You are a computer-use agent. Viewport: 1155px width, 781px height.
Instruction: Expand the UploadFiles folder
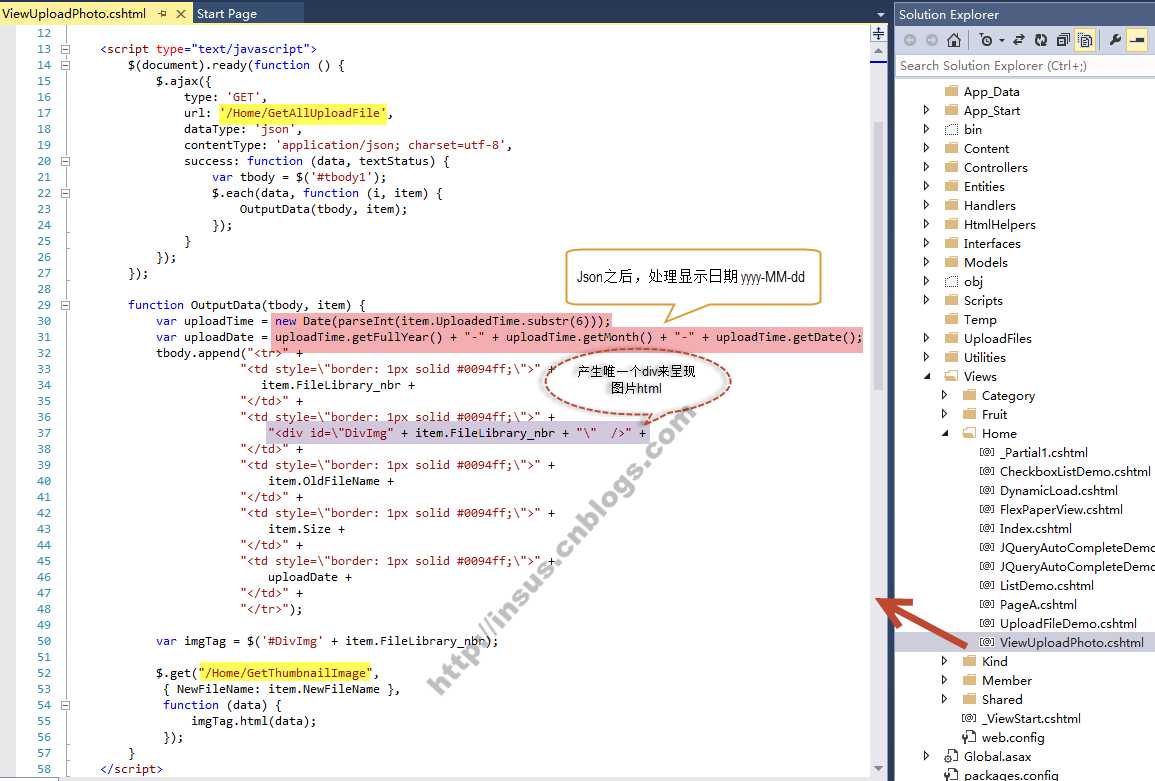click(927, 338)
